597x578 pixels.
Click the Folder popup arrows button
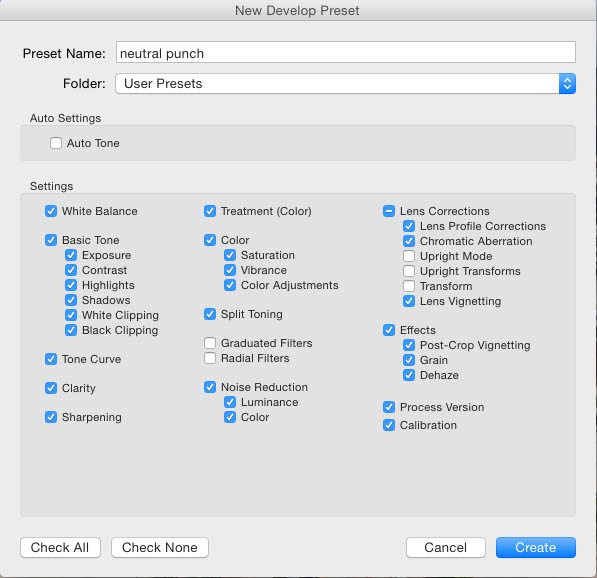point(567,84)
